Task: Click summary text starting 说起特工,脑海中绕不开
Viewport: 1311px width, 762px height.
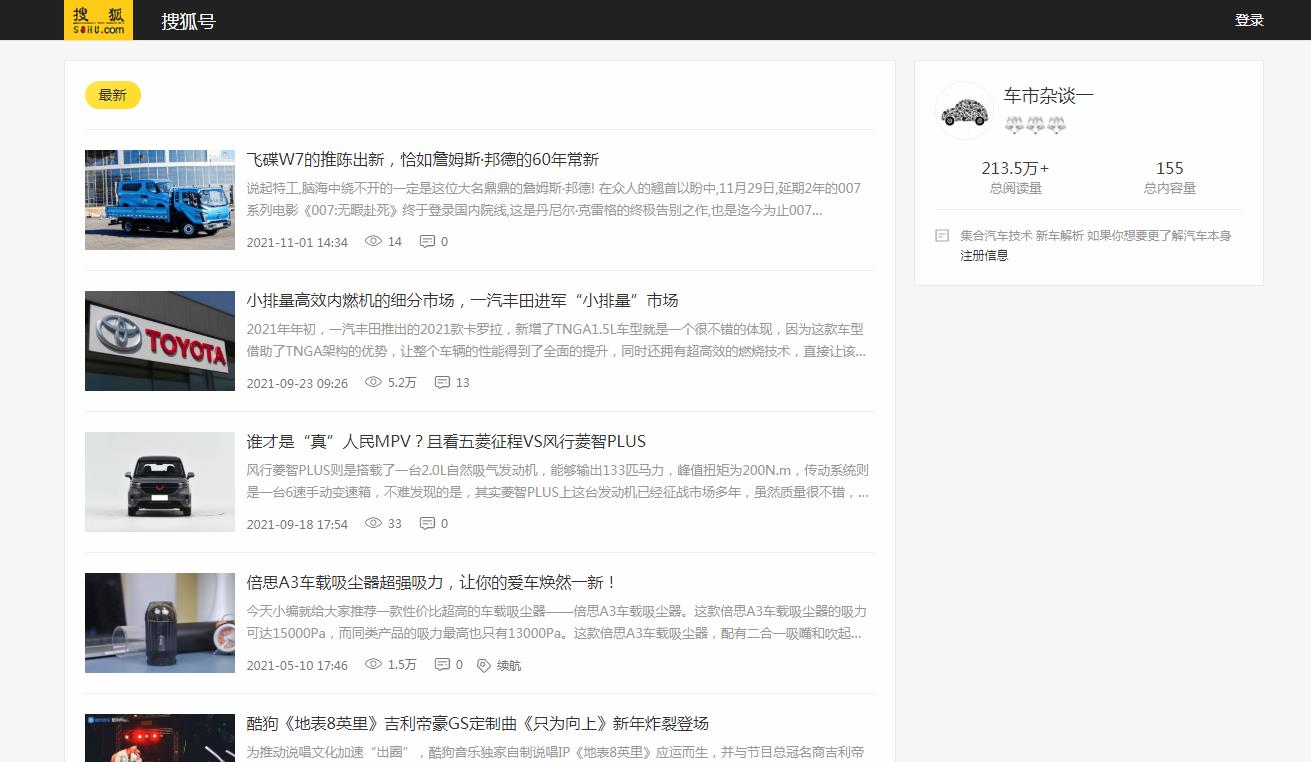Action: (554, 199)
